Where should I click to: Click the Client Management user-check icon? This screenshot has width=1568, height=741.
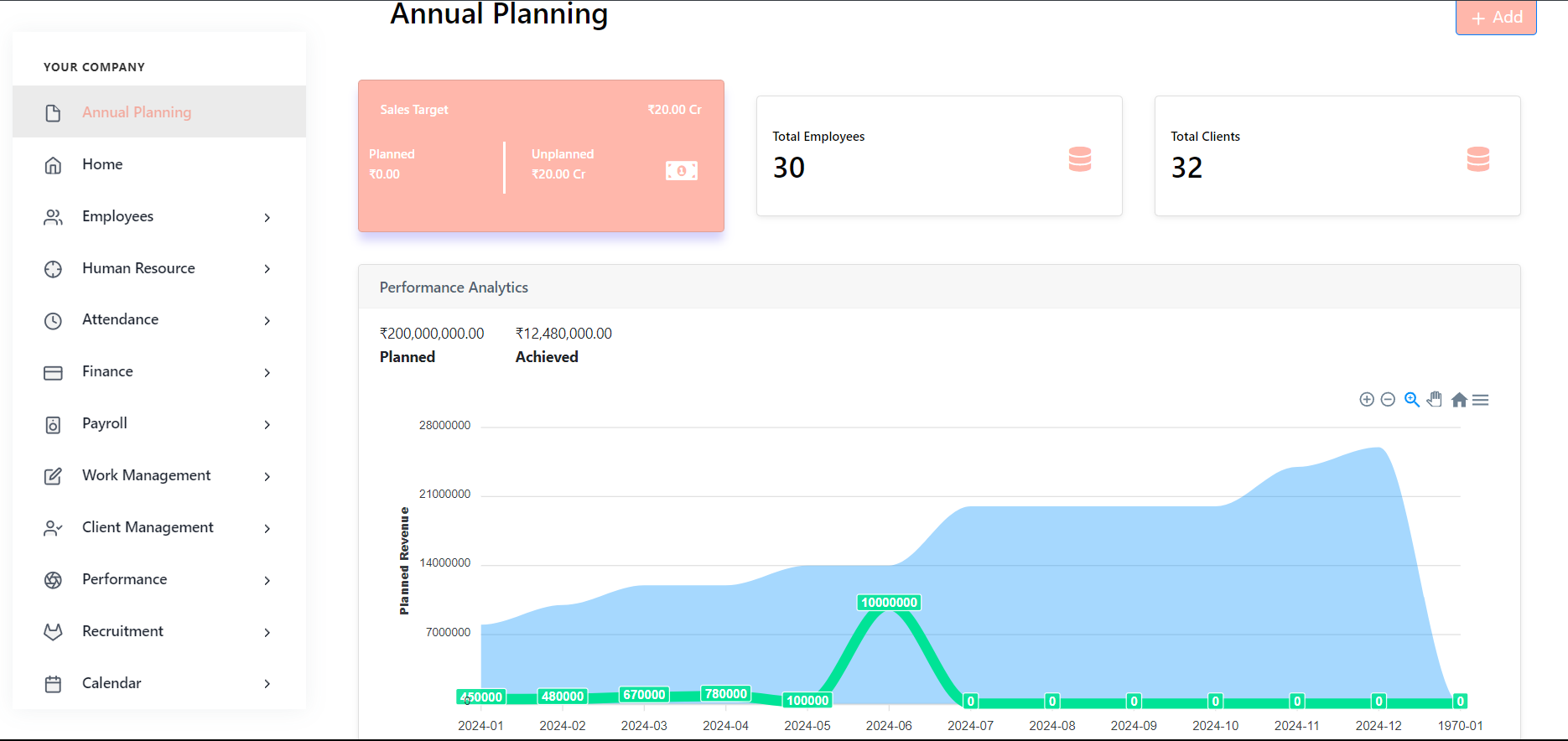click(x=53, y=528)
